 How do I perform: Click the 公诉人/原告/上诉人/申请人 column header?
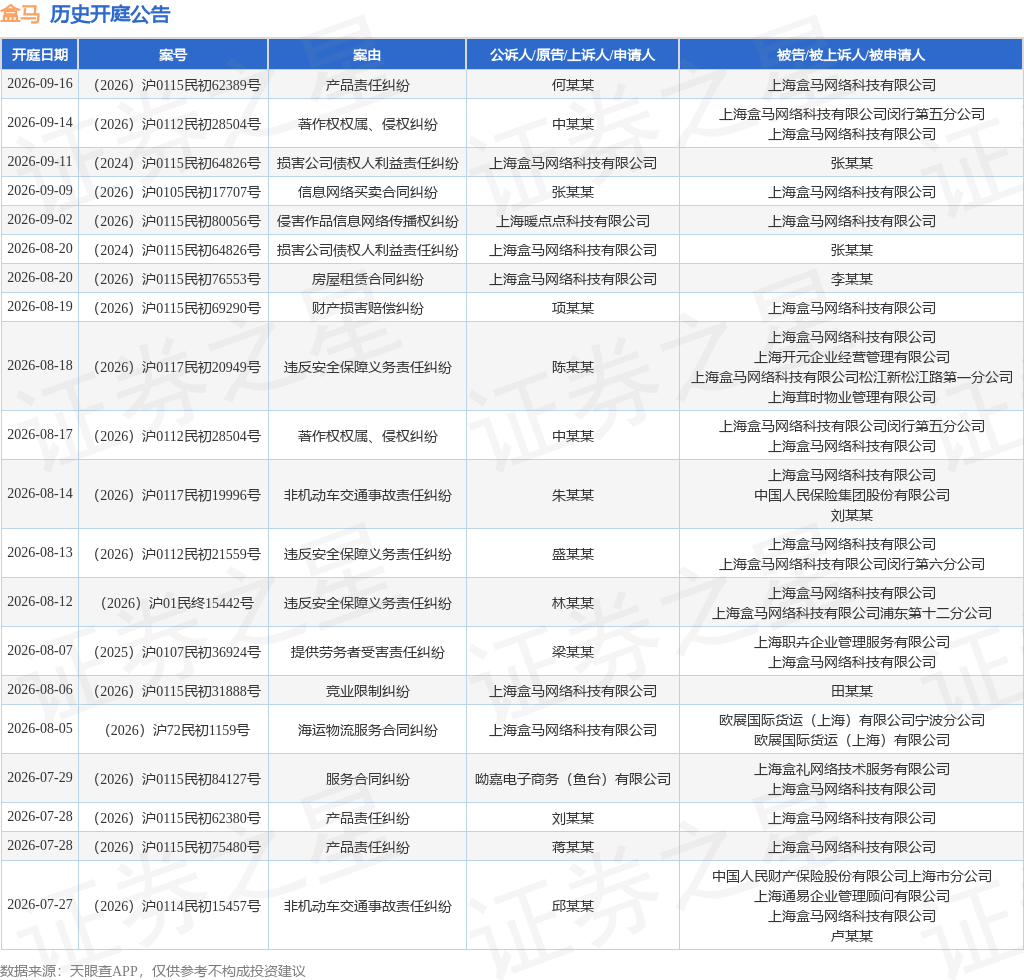[x=573, y=55]
